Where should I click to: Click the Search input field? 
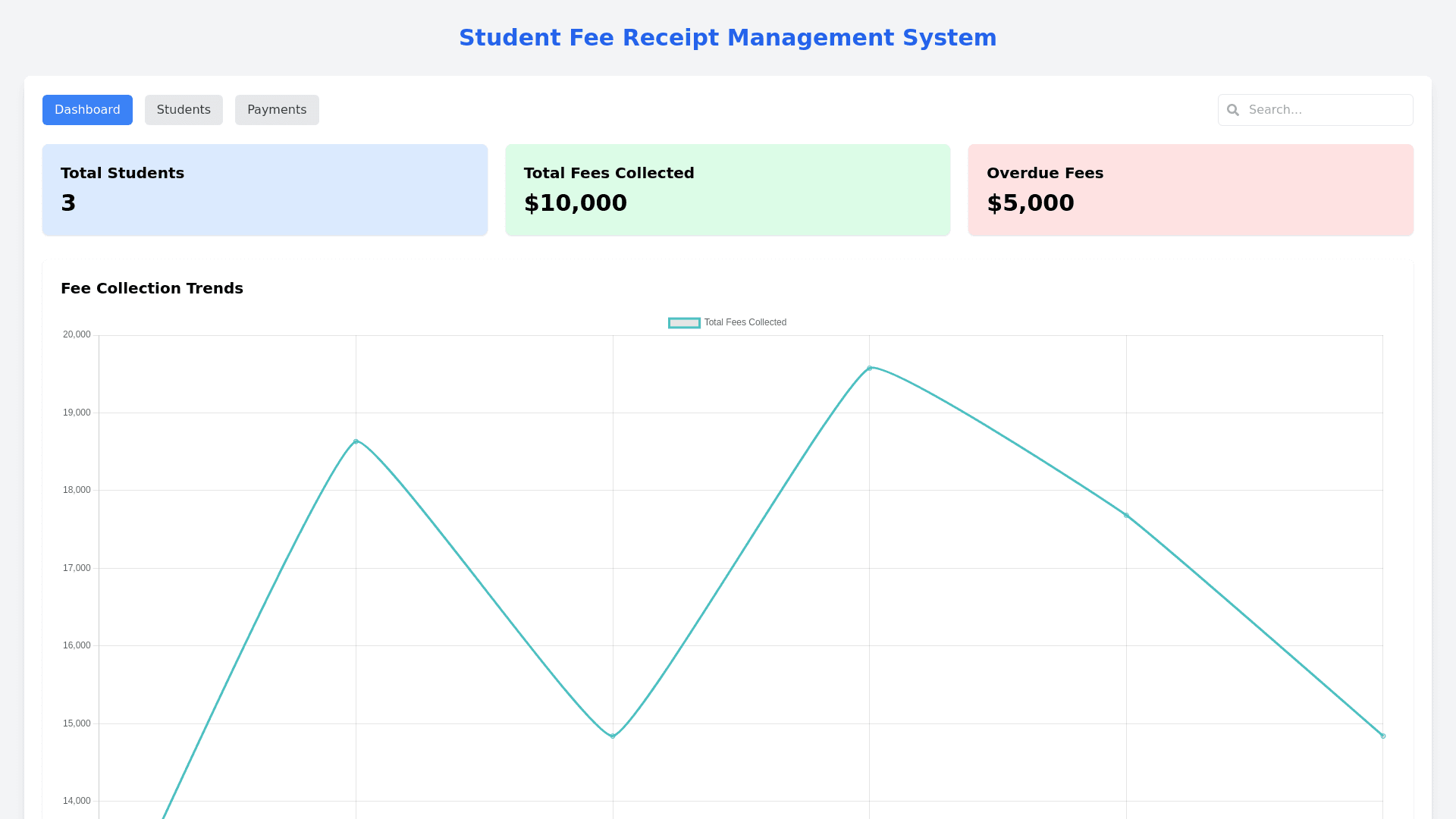tap(1327, 110)
